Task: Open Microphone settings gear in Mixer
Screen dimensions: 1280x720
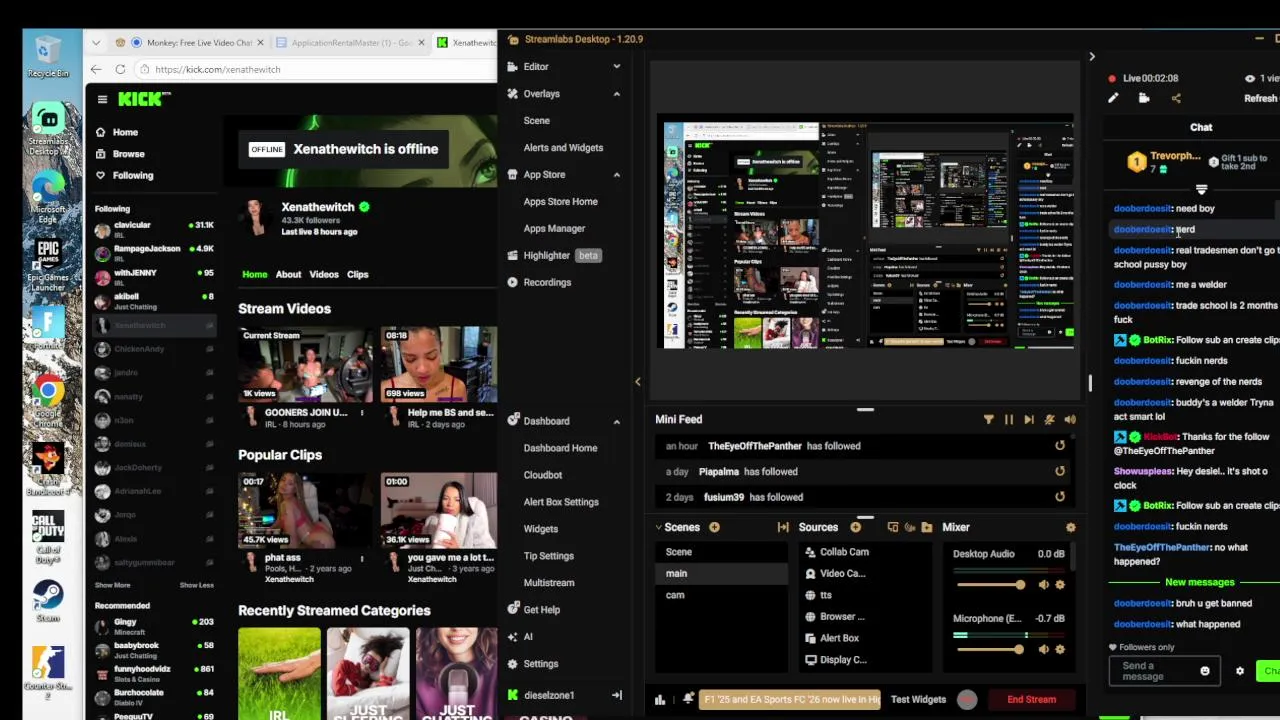Action: (1061, 649)
